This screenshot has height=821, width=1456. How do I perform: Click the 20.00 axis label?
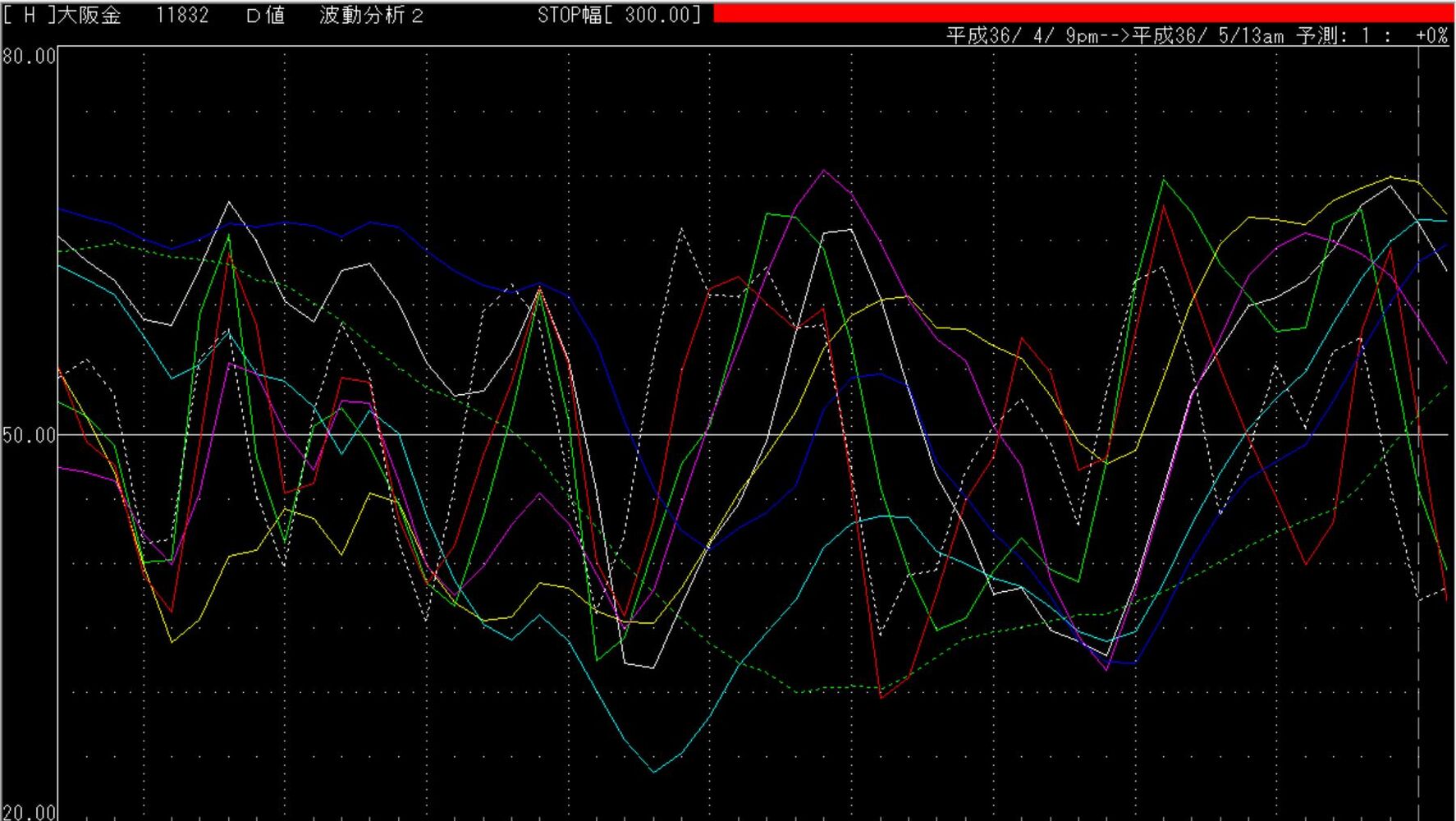point(29,812)
